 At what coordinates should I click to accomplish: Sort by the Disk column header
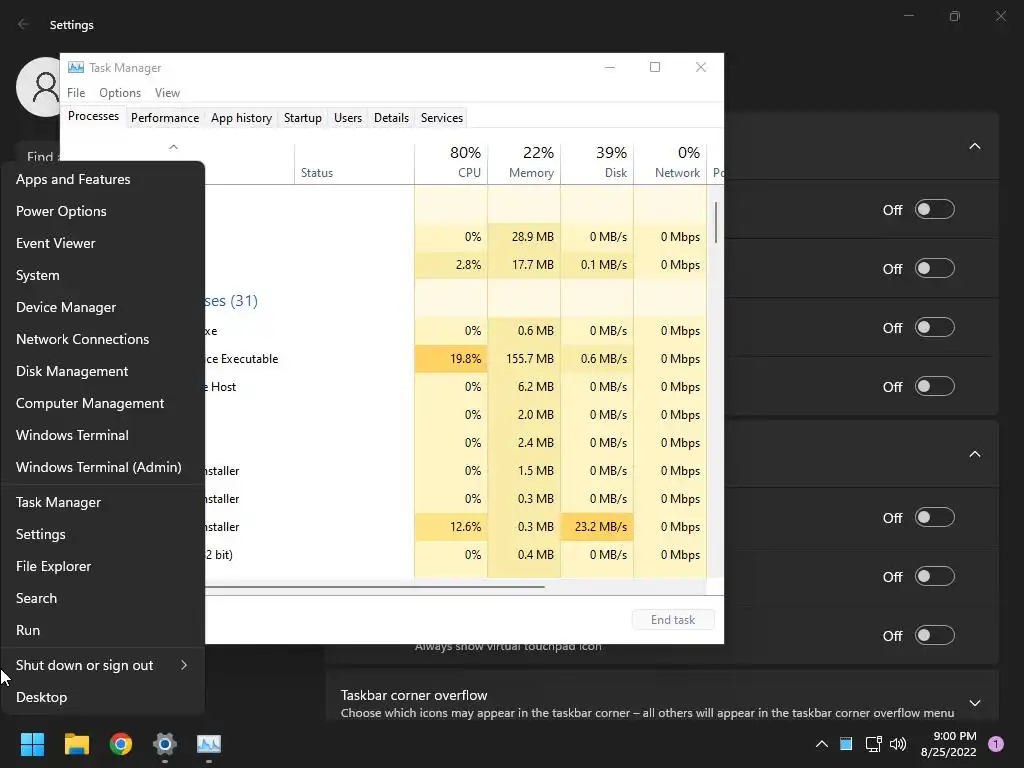pyautogui.click(x=597, y=163)
